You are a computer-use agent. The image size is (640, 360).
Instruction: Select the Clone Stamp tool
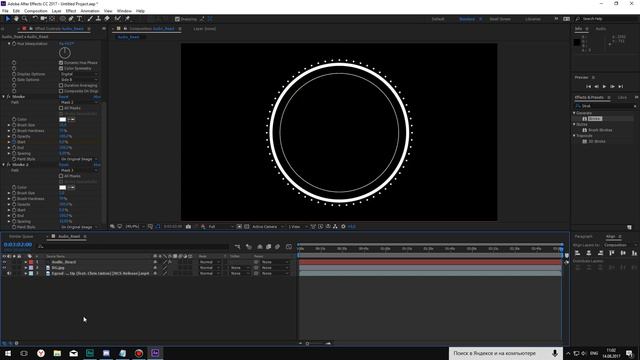coord(98,19)
